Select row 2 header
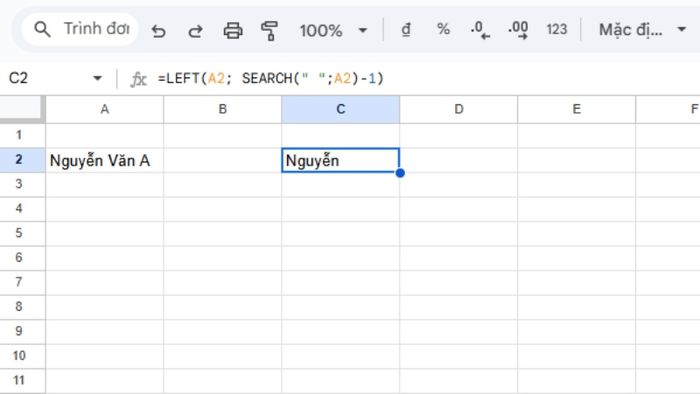This screenshot has width=700, height=394. (22, 160)
